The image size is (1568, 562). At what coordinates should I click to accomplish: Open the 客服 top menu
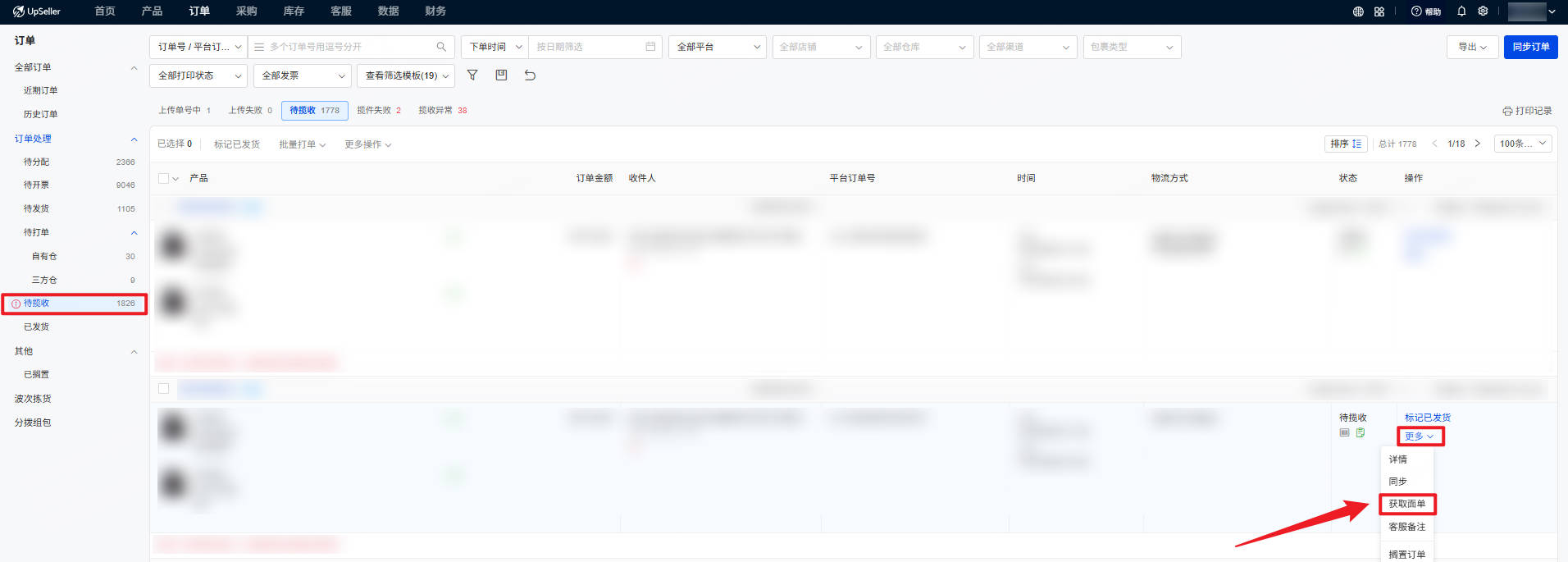pos(341,11)
